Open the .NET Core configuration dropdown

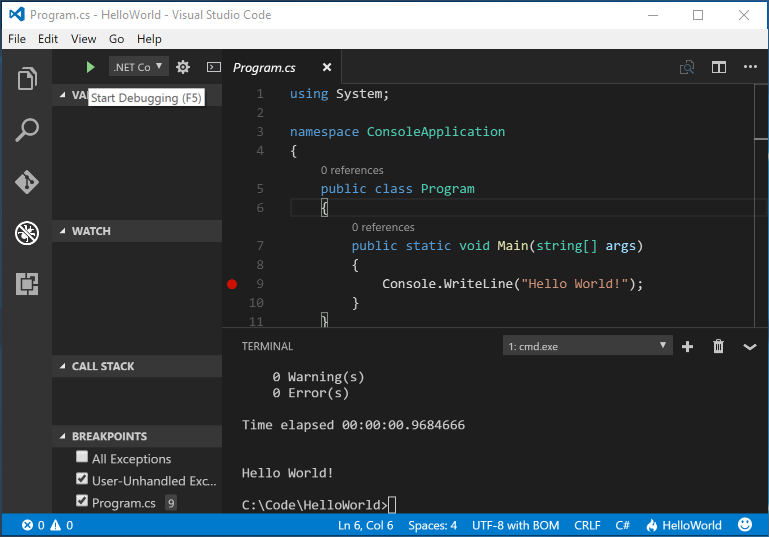tap(139, 67)
